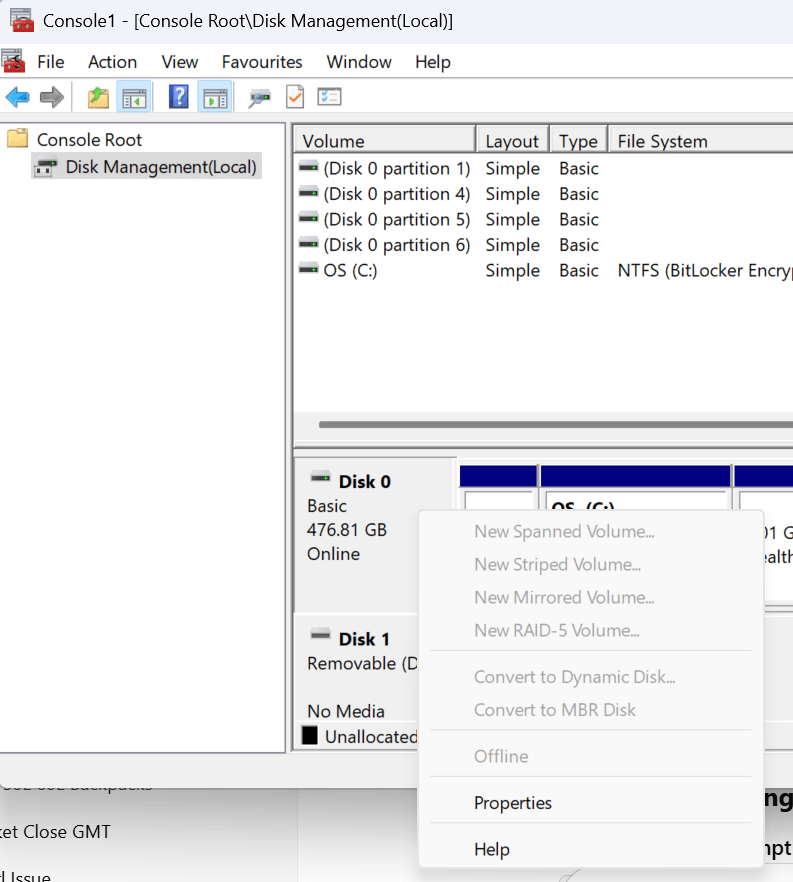Viewport: 793px width, 882px height.
Task: Click the document with checkmark toolbar icon
Action: (295, 97)
